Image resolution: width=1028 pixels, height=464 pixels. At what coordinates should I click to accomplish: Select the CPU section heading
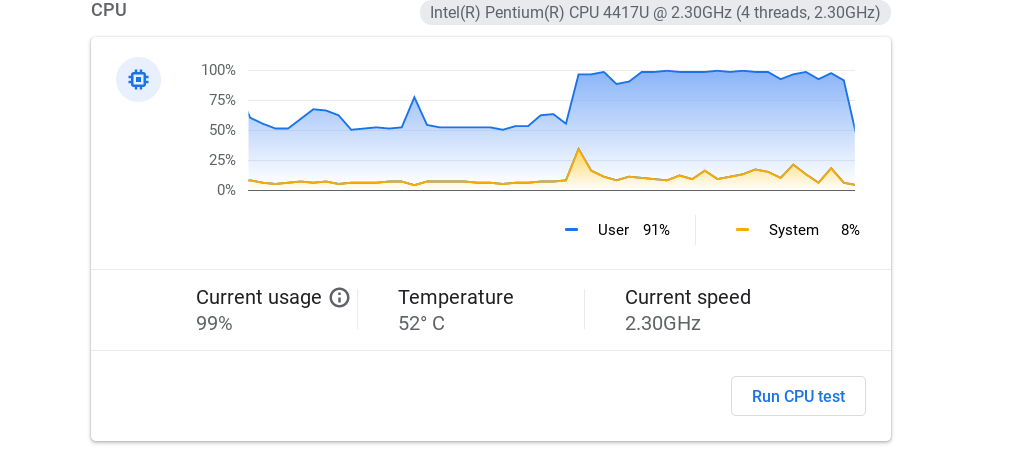point(109,11)
